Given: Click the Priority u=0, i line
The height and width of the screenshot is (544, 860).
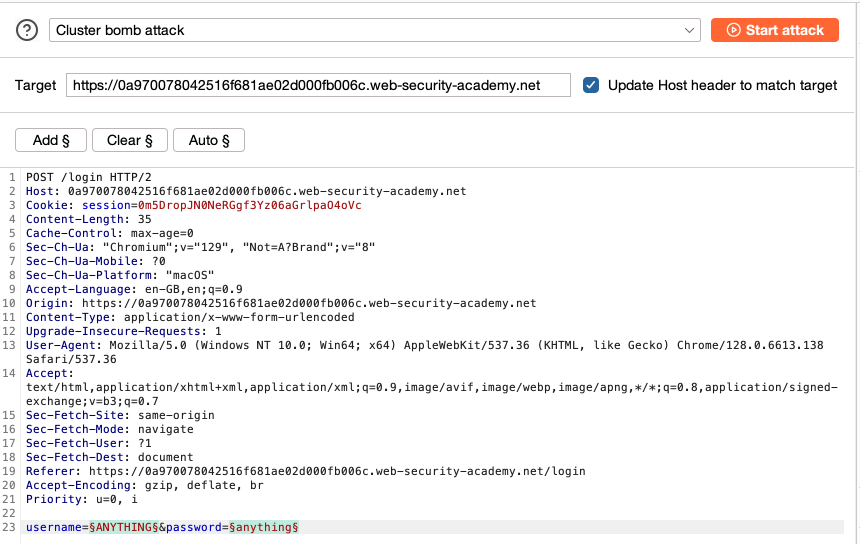Looking at the screenshot, I should 82,499.
